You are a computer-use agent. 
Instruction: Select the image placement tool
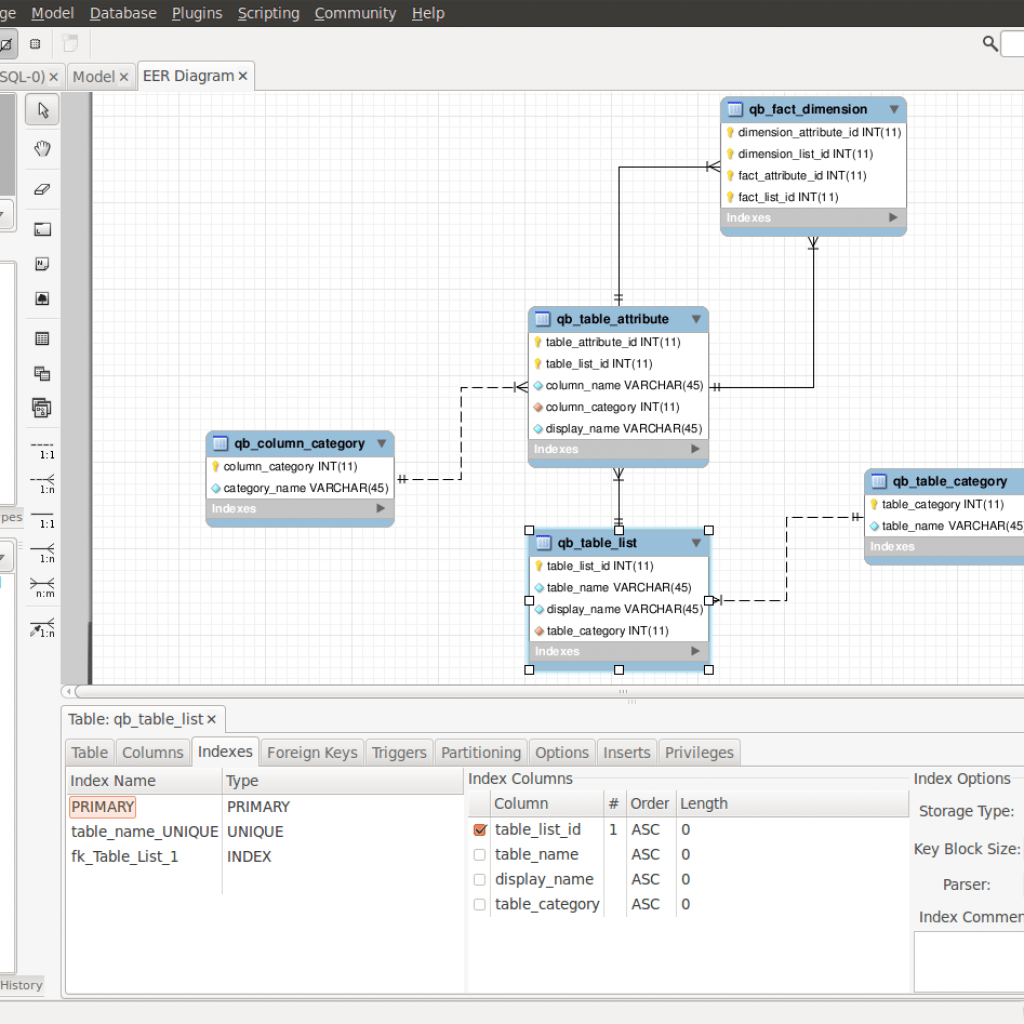coord(41,298)
